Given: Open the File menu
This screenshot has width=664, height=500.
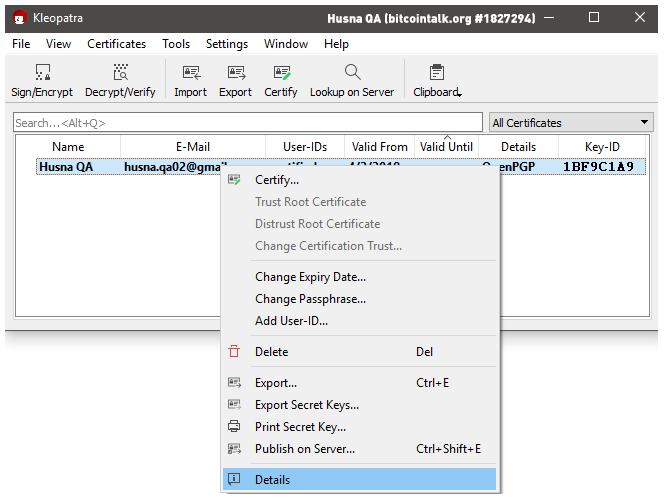Looking at the screenshot, I should [x=21, y=44].
